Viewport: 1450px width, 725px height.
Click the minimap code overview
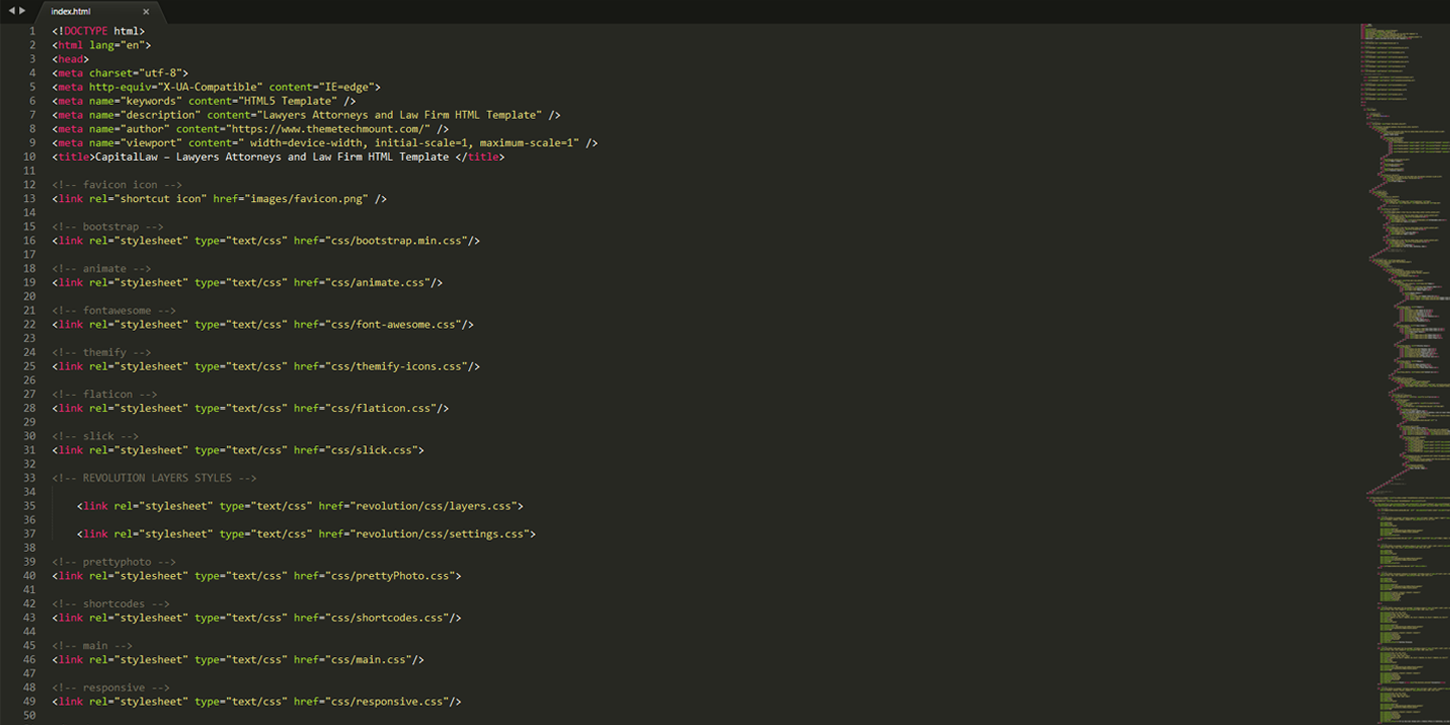pos(1404,374)
